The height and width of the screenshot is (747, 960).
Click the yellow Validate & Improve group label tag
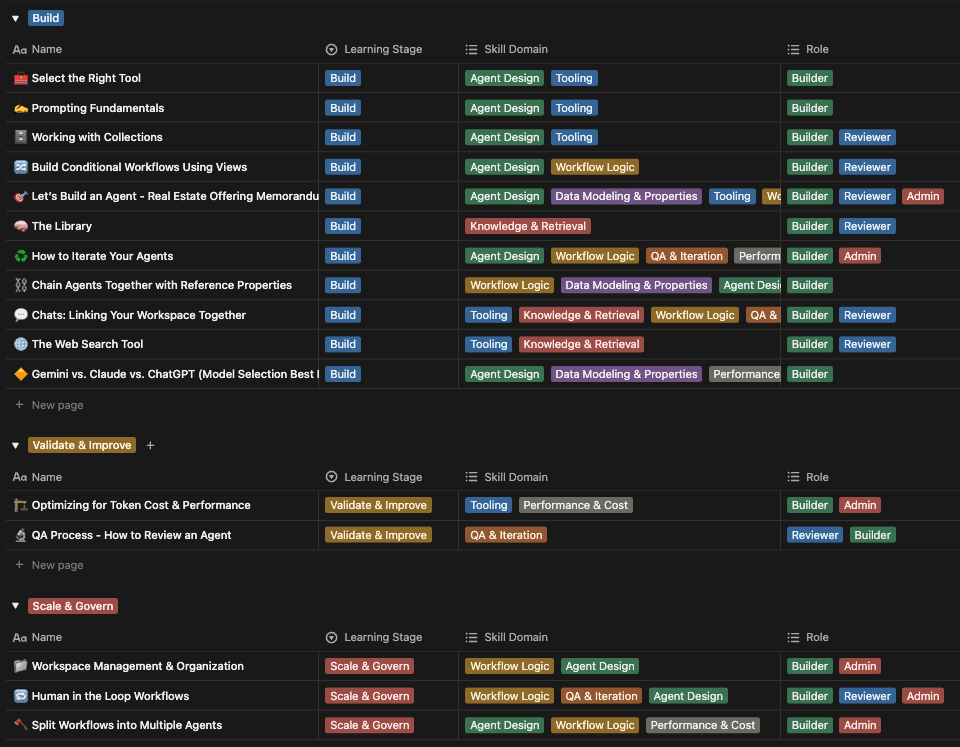[82, 446]
